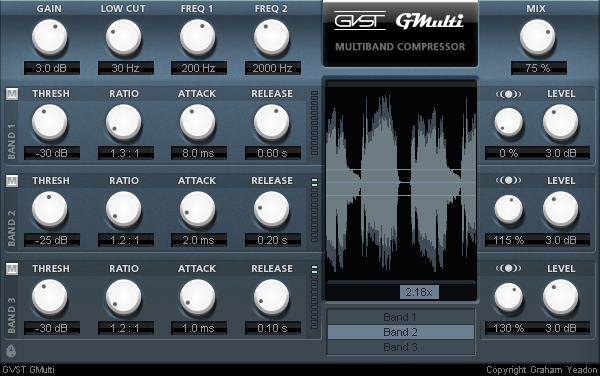The image size is (600, 376).
Task: Select Band 1 in the display list
Action: tap(401, 317)
